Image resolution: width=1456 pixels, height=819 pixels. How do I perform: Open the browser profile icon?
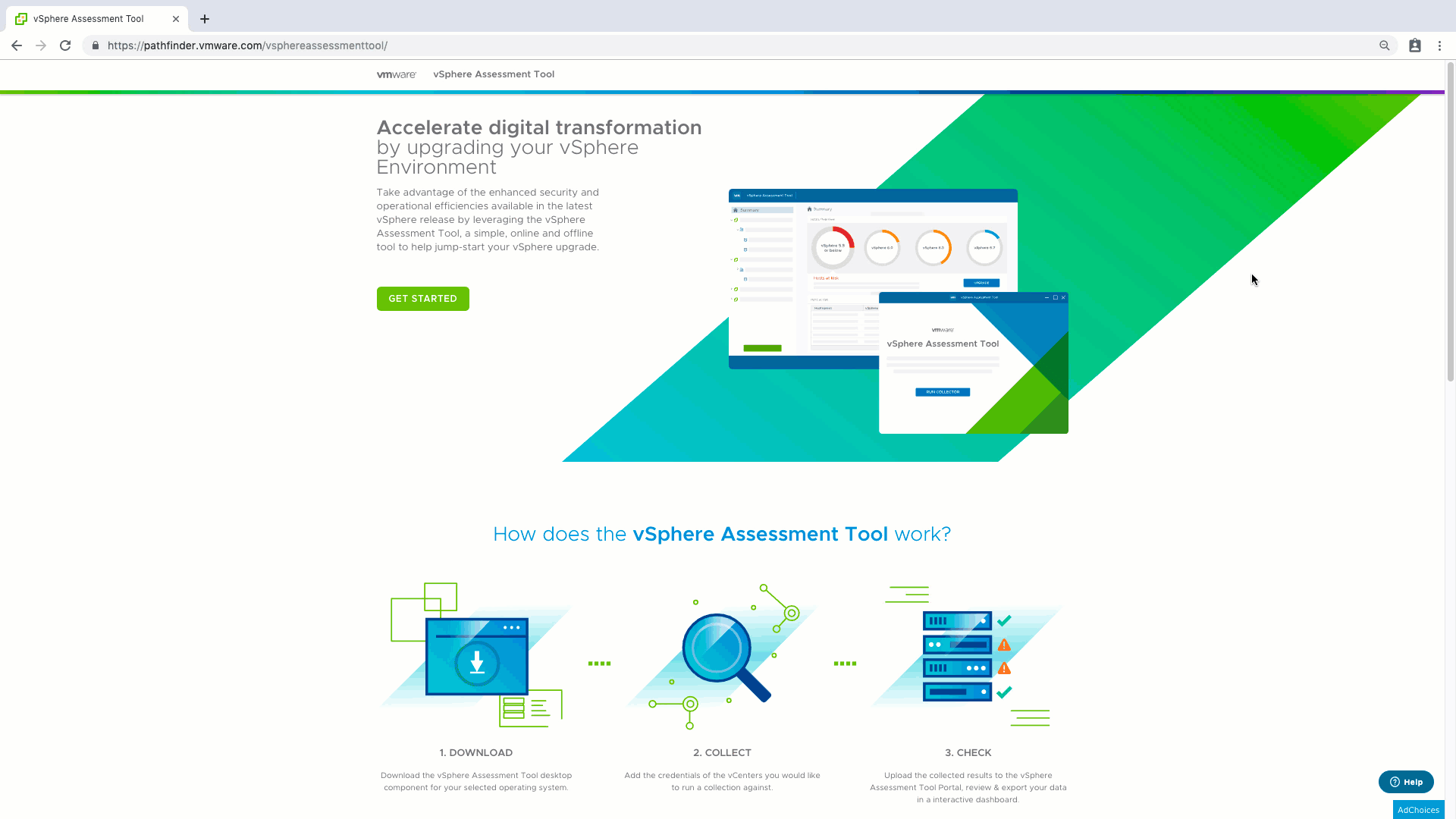tap(1415, 45)
